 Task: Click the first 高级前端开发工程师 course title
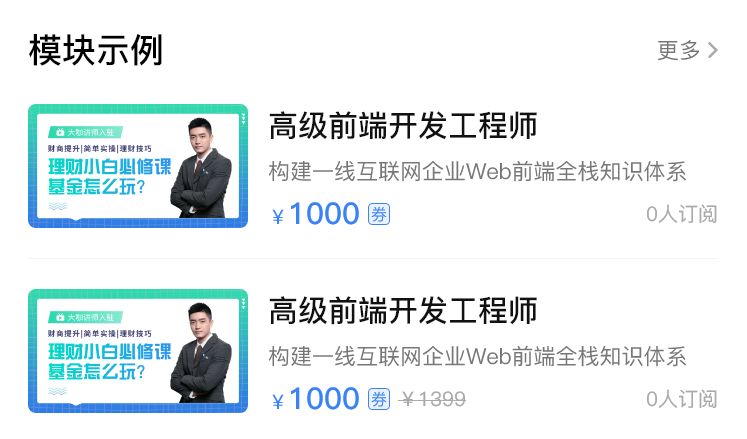click(403, 126)
